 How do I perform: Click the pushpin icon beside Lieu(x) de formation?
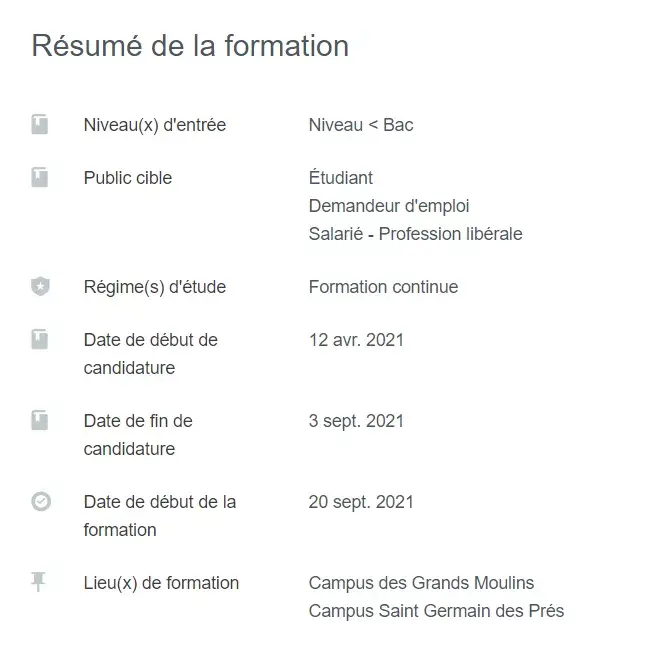[x=39, y=582]
